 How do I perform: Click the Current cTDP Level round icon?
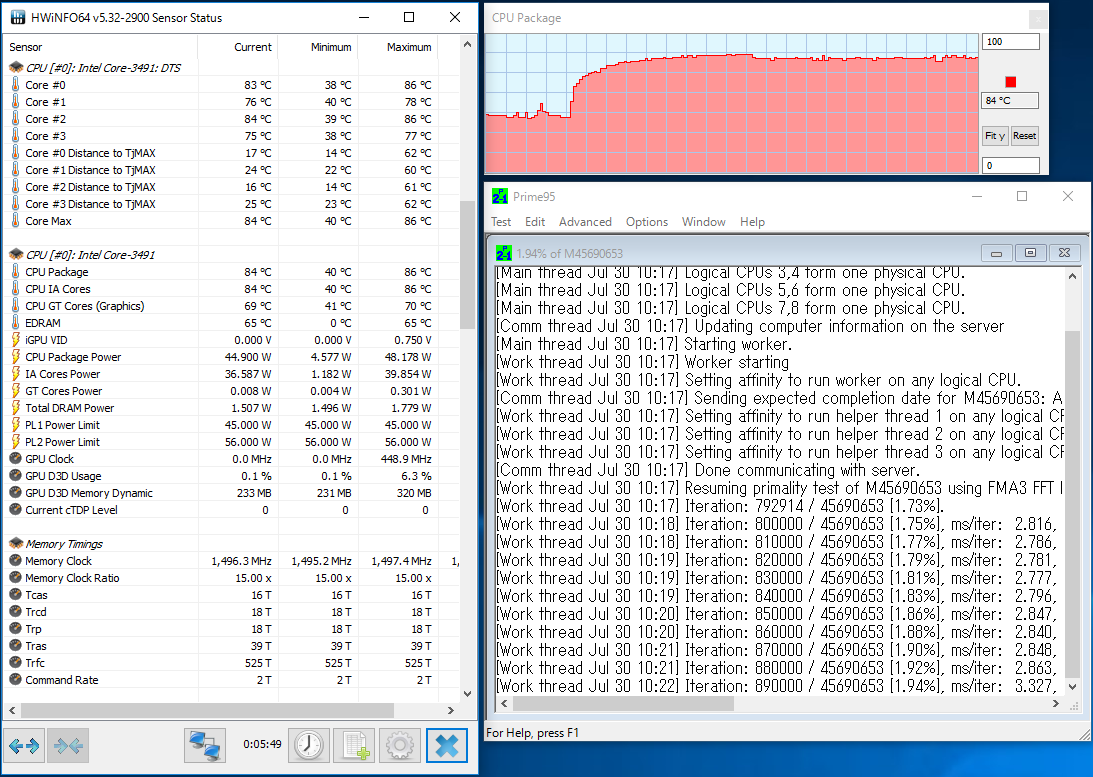15,509
